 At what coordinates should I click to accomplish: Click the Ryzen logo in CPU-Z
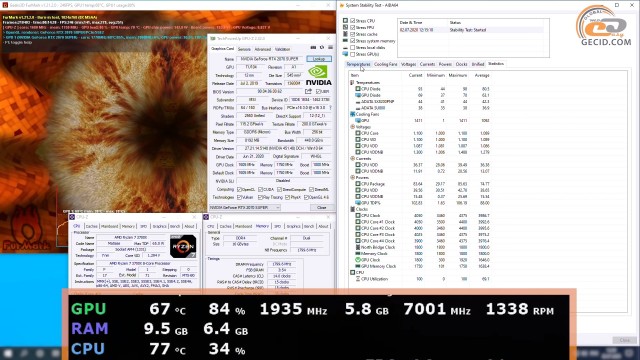click(x=183, y=246)
